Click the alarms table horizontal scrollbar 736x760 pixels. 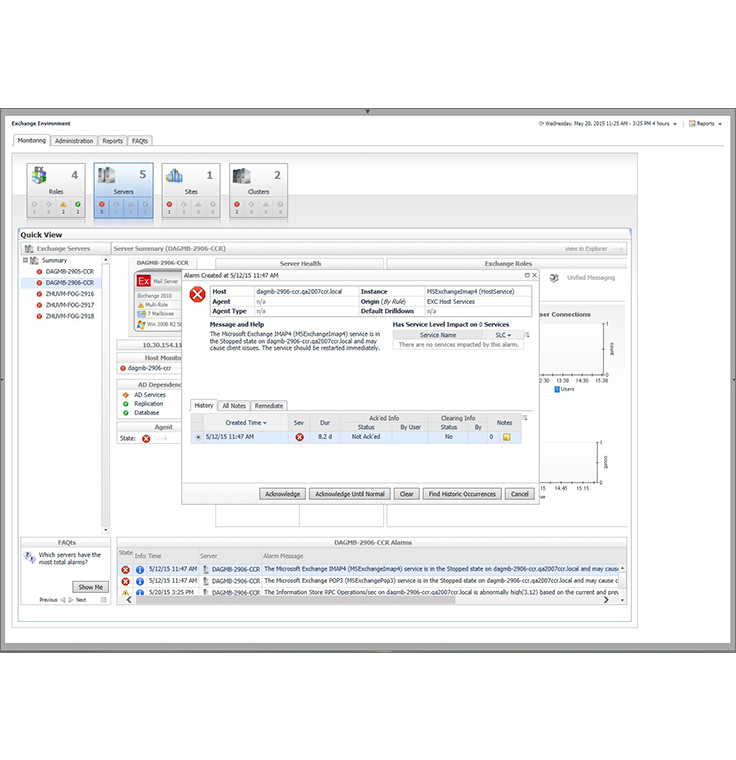pos(296,600)
